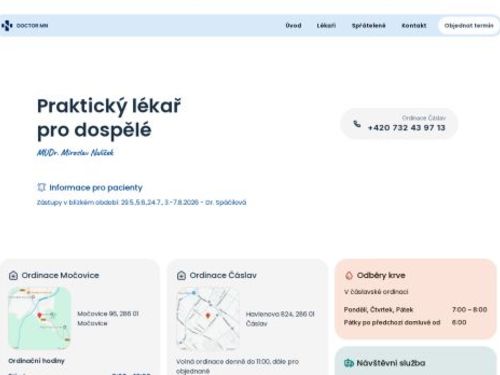Image resolution: width=500 pixels, height=375 pixels.
Task: Click the MUDr. Miroslav signature text
Action: tap(75, 153)
